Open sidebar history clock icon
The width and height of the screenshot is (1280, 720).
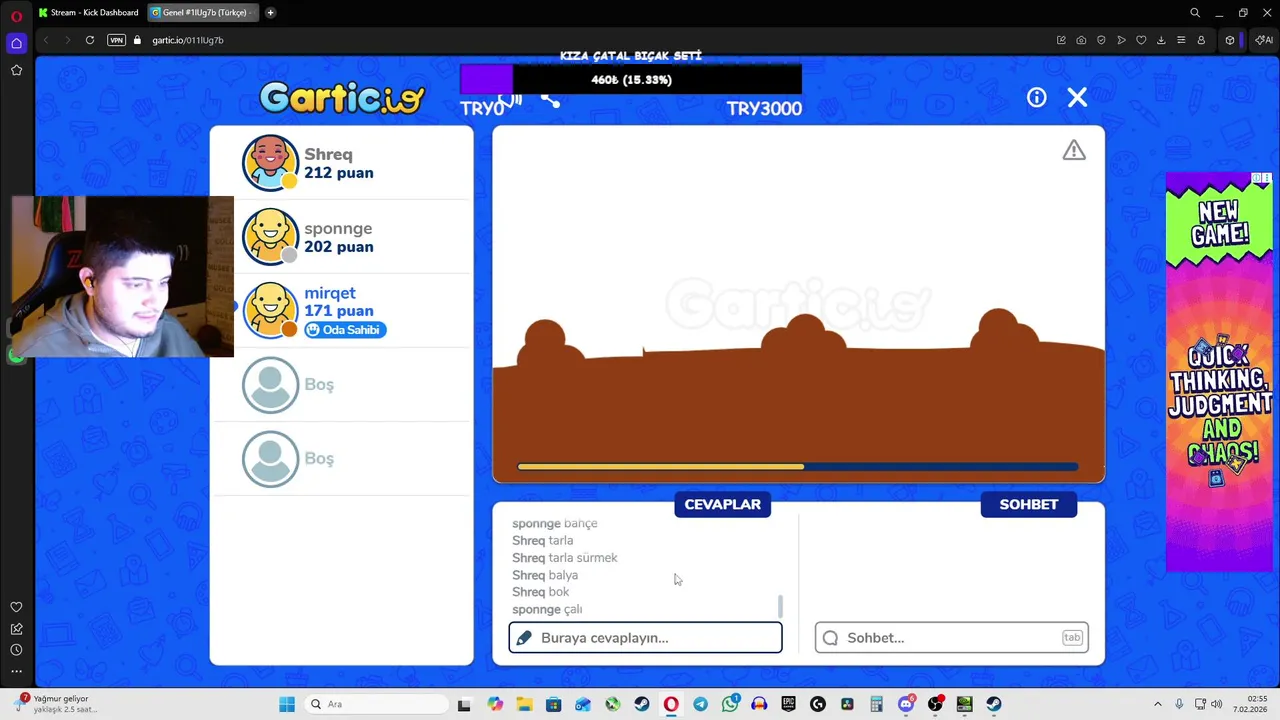pos(16,650)
